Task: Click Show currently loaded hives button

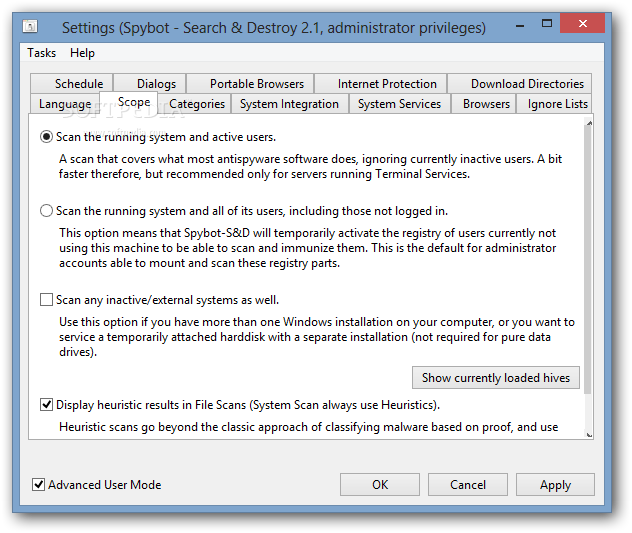Action: (x=496, y=378)
